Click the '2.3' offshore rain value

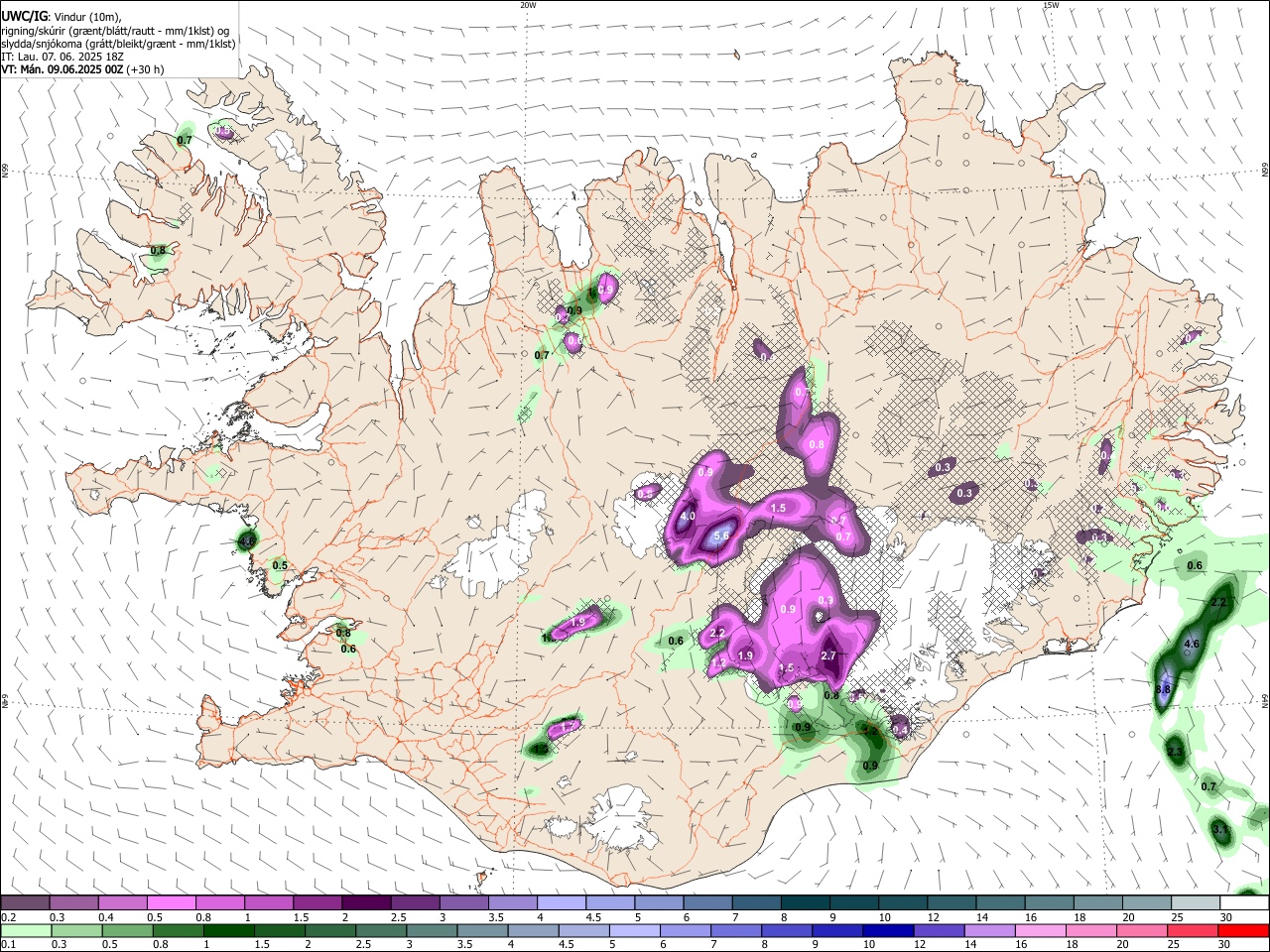point(1175,753)
